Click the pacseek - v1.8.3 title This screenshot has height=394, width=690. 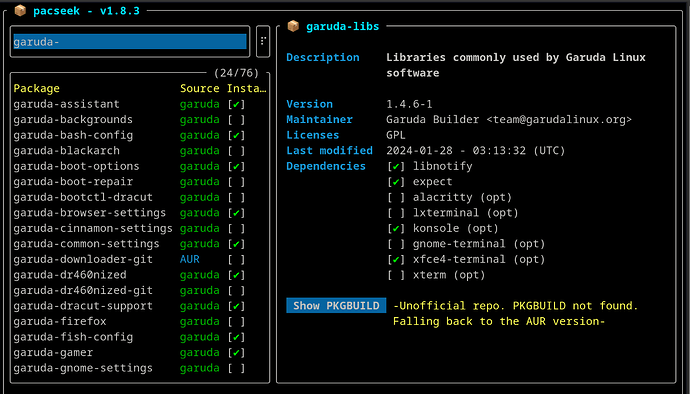[86, 11]
